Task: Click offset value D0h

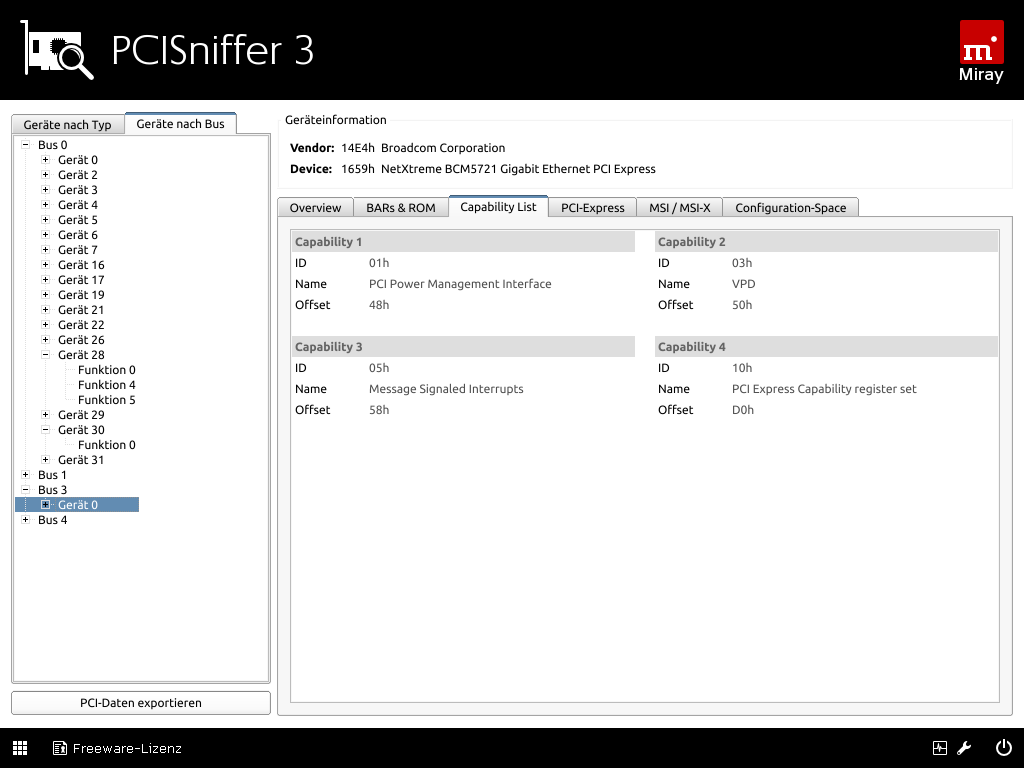Action: pyautogui.click(x=743, y=409)
